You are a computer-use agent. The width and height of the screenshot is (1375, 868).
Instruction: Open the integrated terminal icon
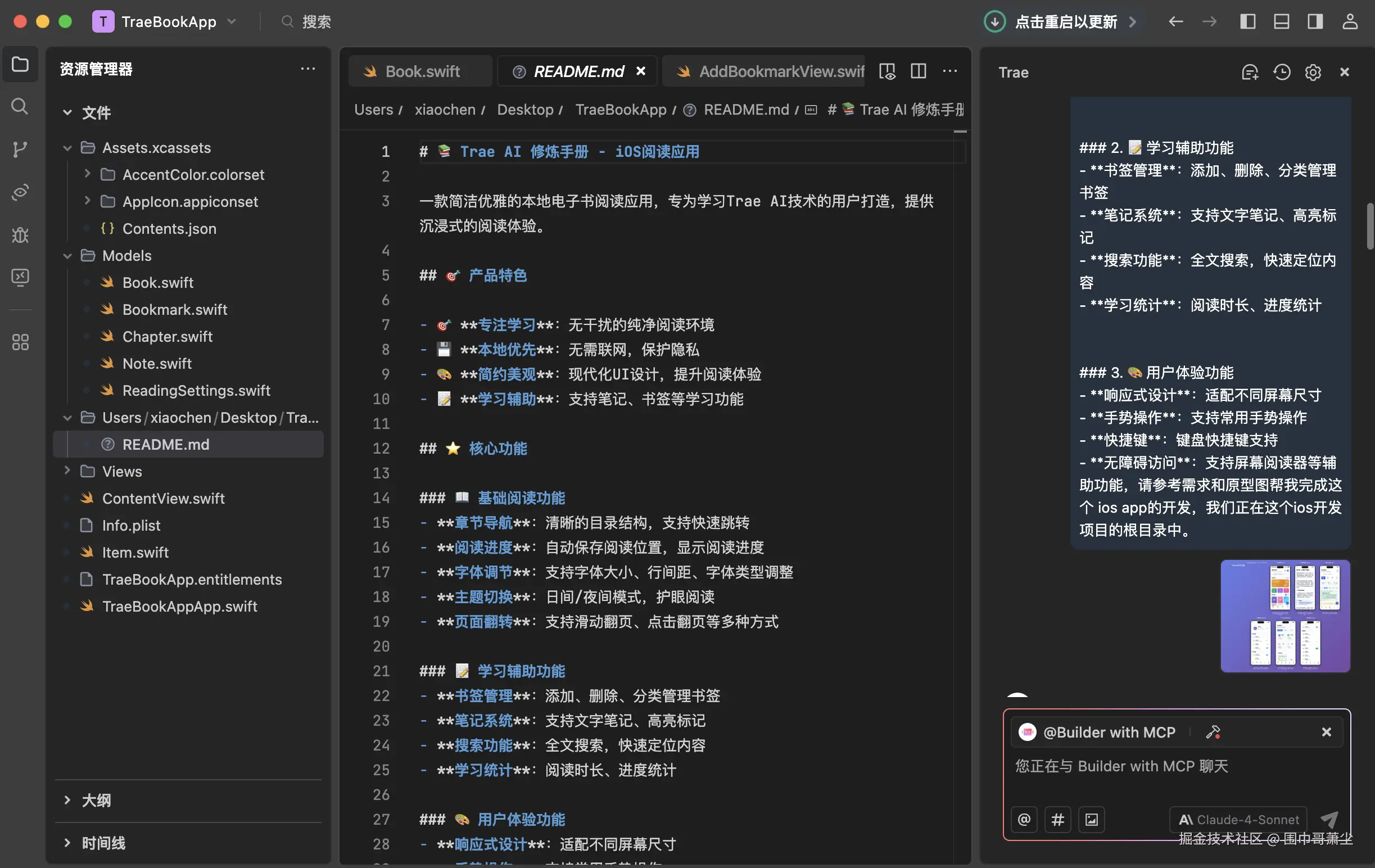tap(20, 278)
